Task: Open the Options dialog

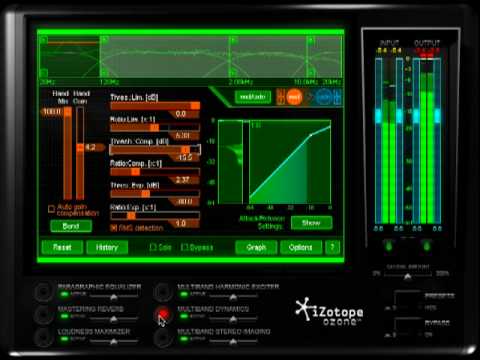Action: [301, 247]
